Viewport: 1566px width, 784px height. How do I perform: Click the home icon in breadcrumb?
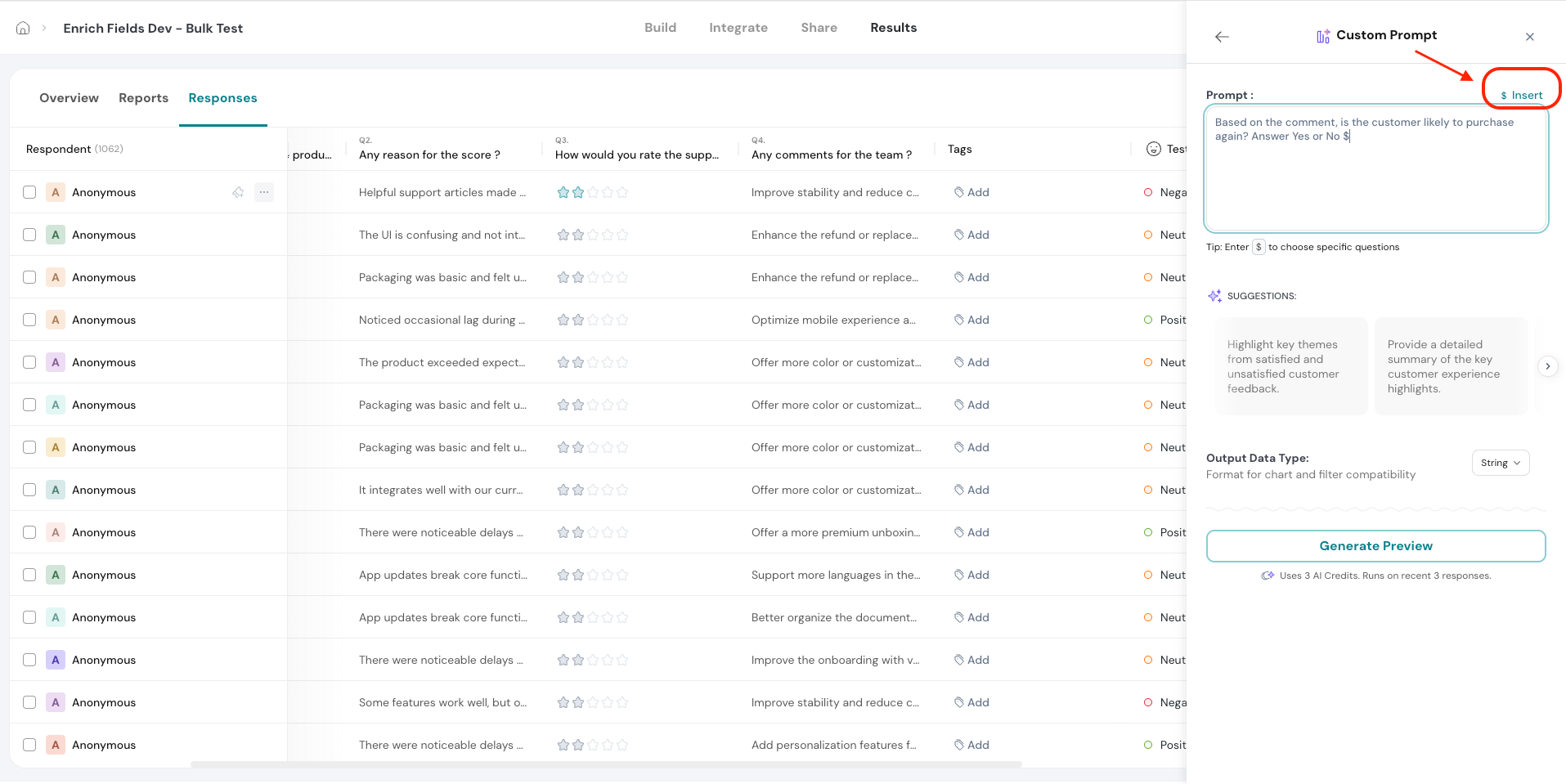tap(23, 28)
